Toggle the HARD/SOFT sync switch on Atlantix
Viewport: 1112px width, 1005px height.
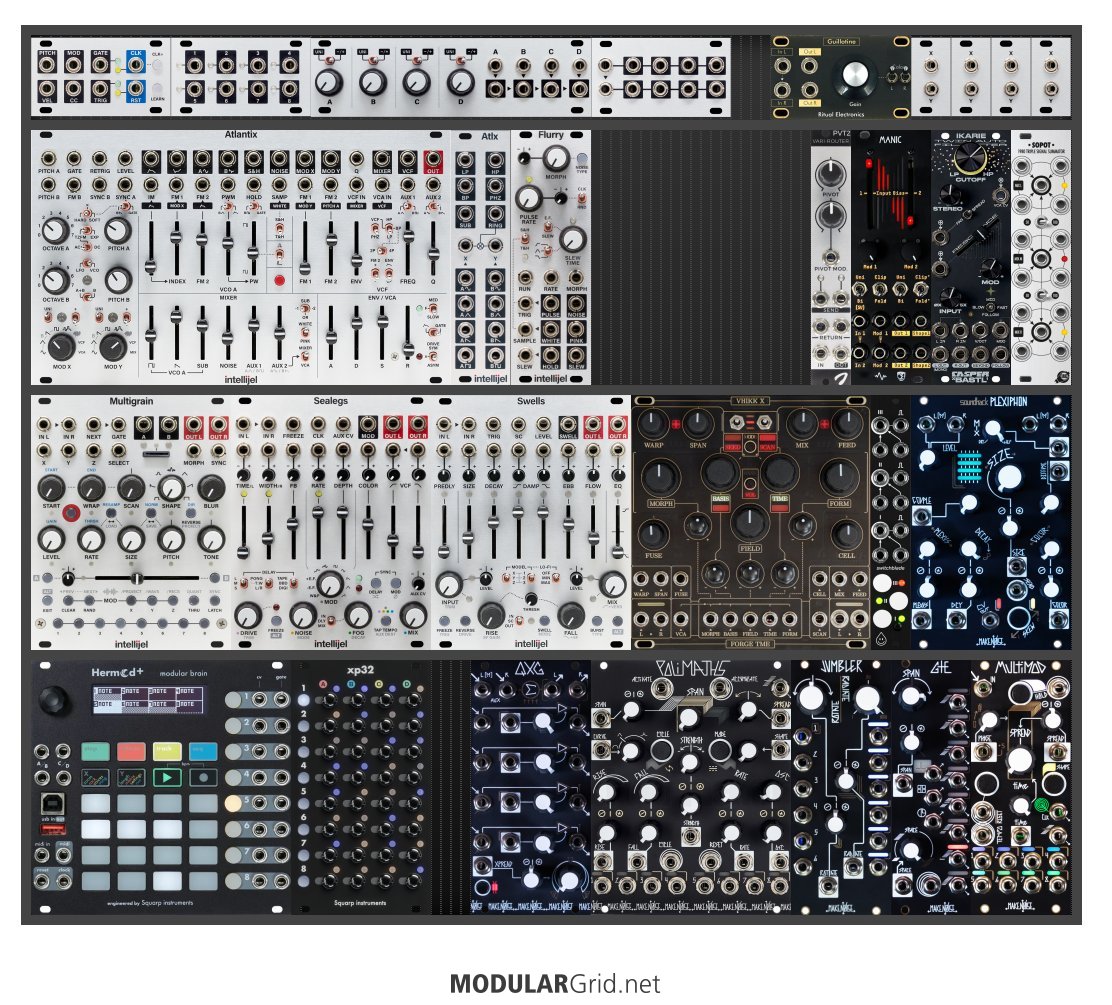(87, 213)
